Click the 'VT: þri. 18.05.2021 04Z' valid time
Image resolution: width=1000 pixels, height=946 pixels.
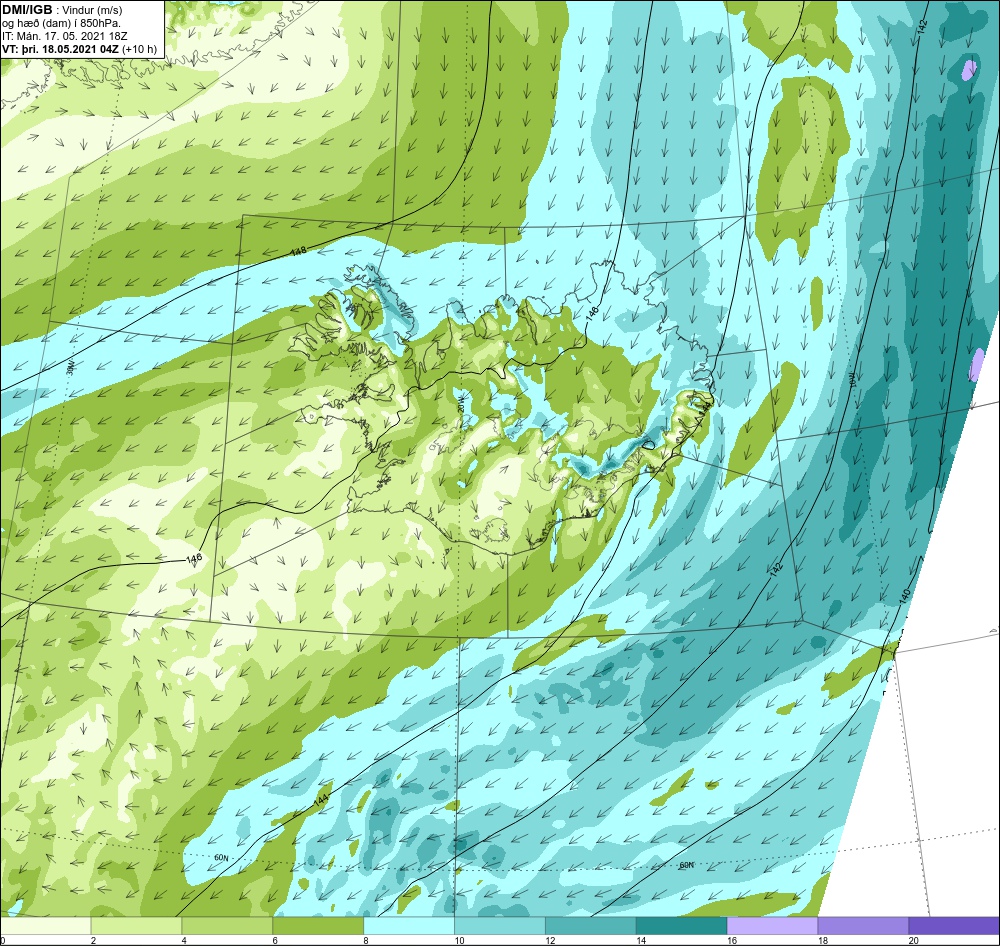(61, 49)
